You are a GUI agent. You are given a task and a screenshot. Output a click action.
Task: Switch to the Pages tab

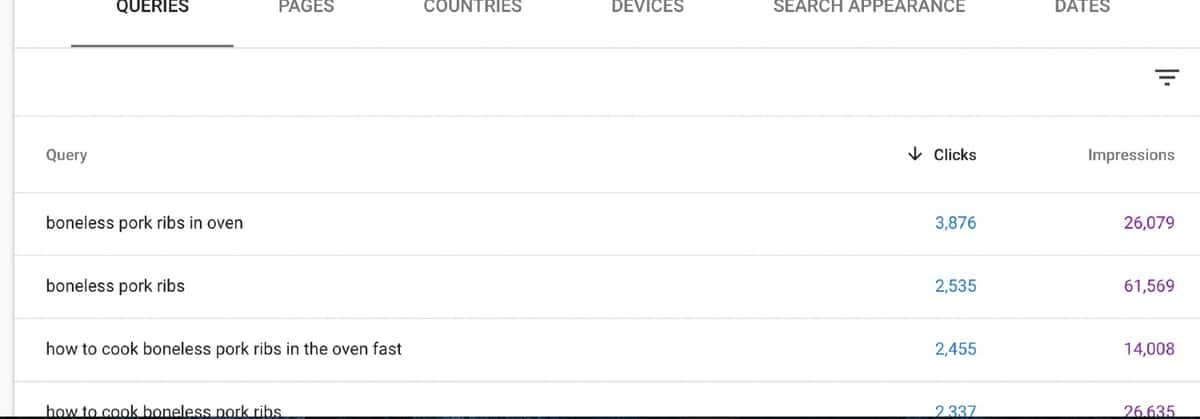(x=306, y=7)
